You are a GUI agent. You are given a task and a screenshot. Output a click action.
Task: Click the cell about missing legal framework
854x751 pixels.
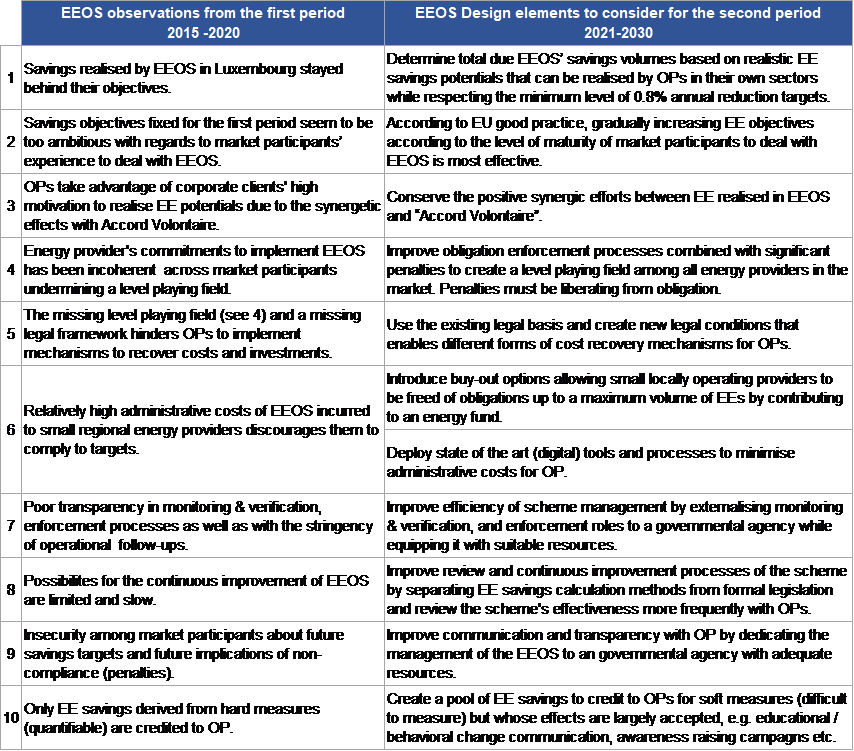tap(203, 333)
